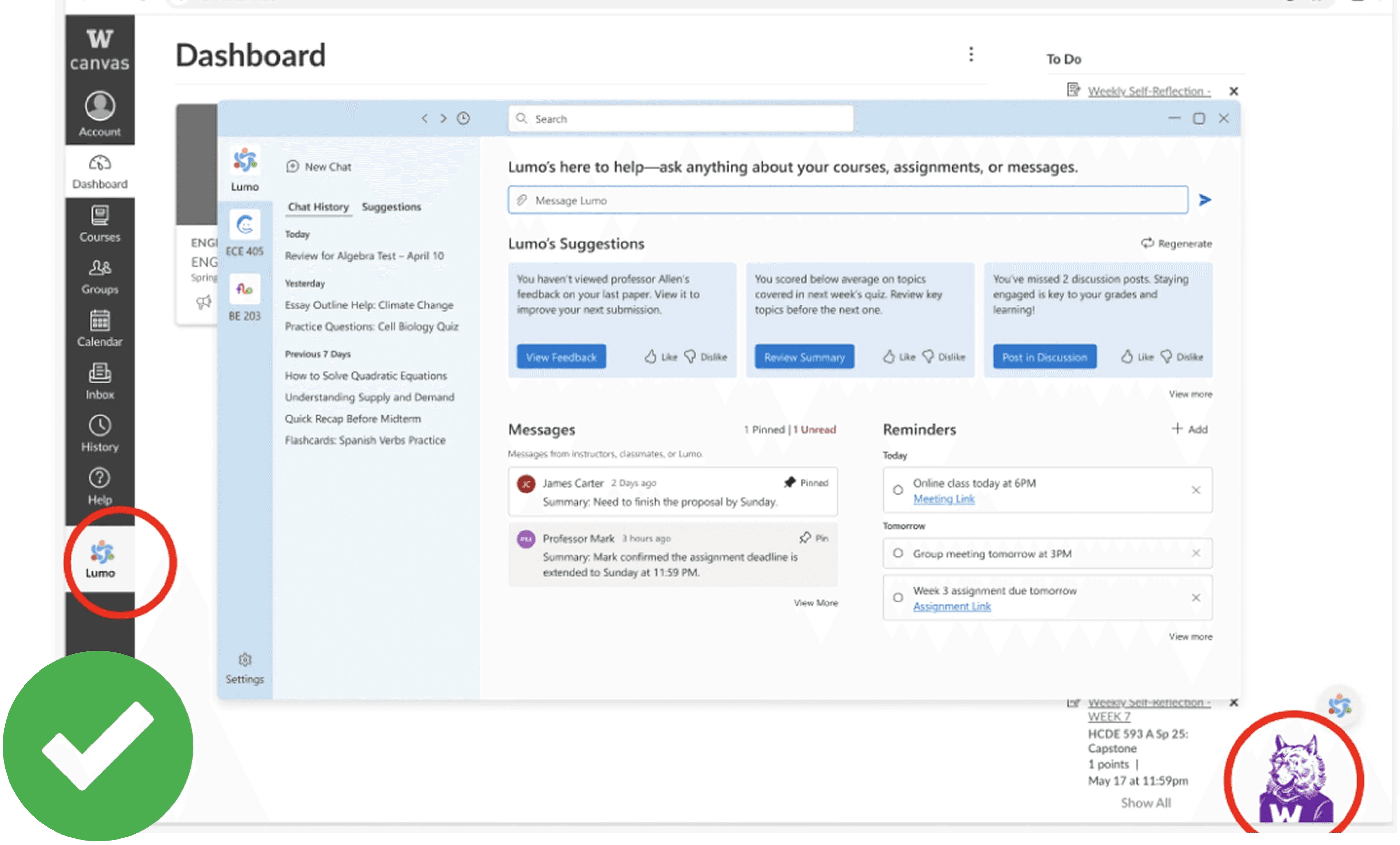
Task: Click the chat history clock icon
Action: pos(464,118)
